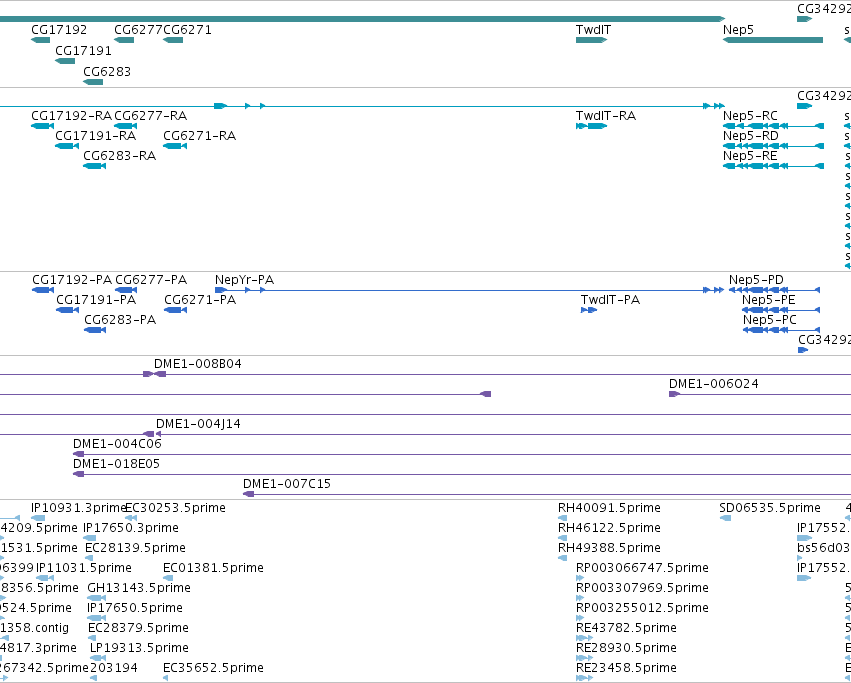The height and width of the screenshot is (683, 851).
Task: Select the CG6271 gene label
Action: coord(187,30)
